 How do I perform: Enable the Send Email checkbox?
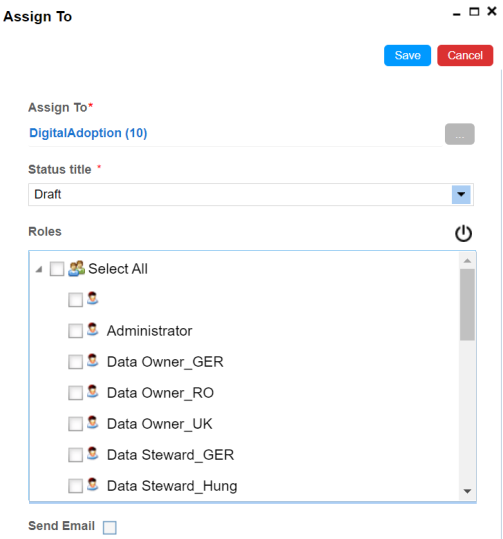tap(110, 527)
